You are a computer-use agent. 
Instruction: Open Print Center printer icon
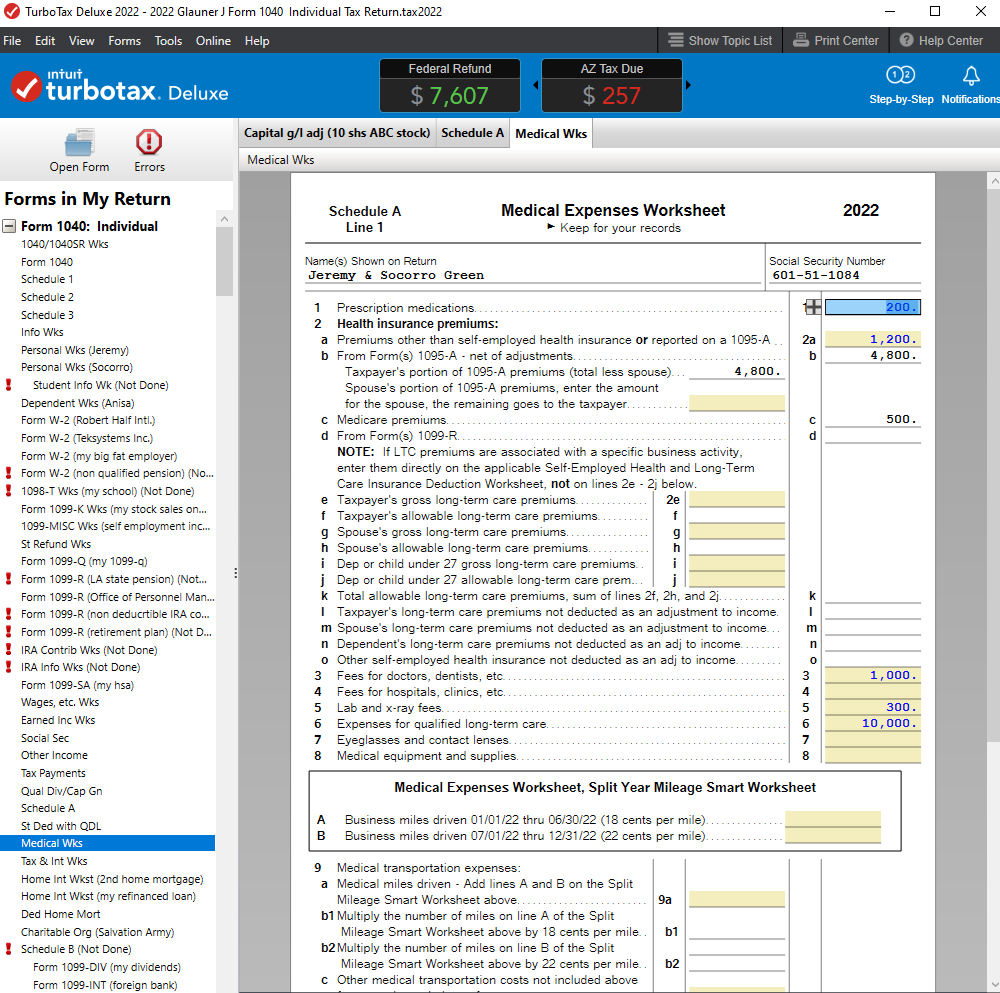(x=800, y=40)
